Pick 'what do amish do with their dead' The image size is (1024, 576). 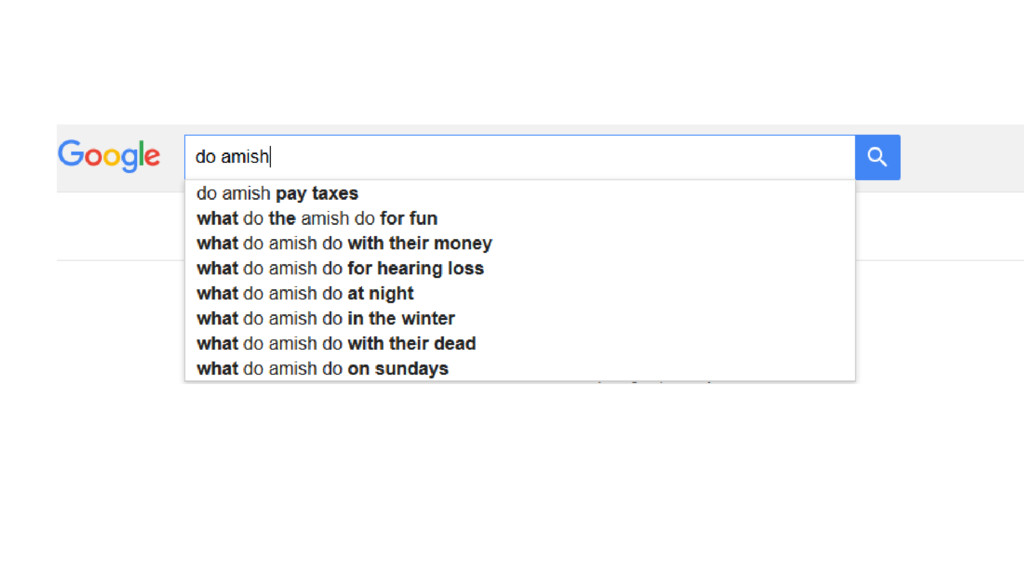click(520, 344)
